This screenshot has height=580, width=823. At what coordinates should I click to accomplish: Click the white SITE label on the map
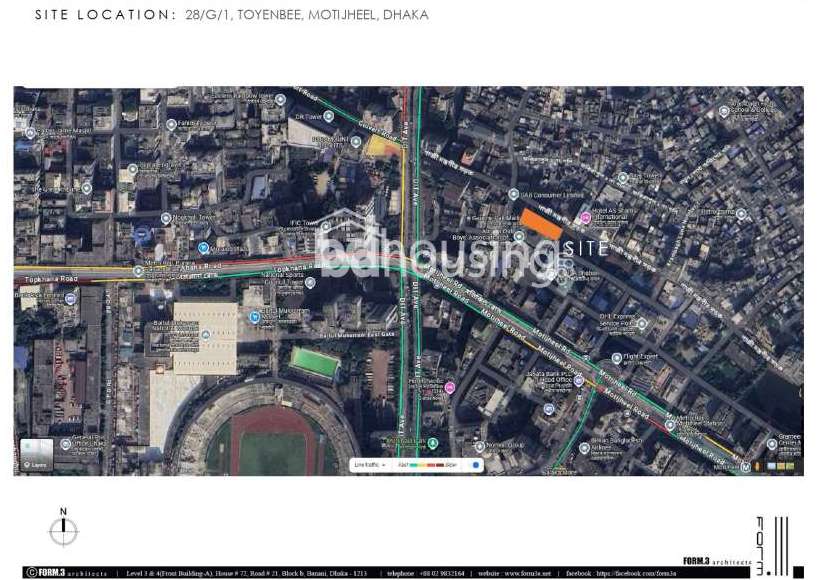point(587,248)
